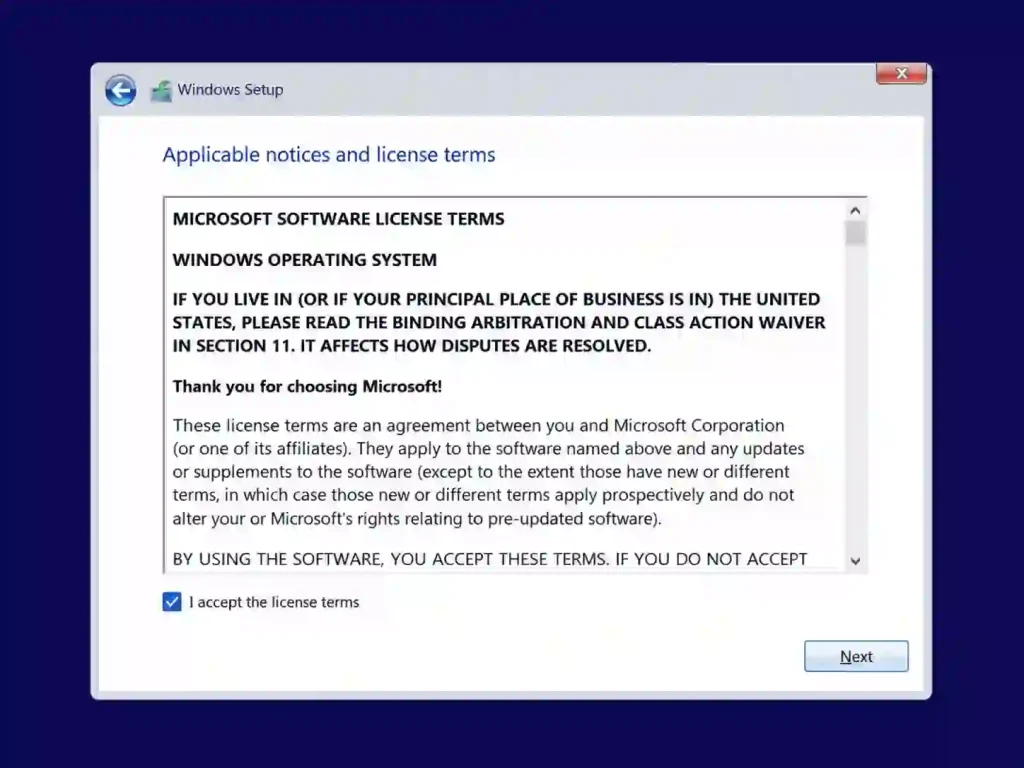
Task: Click the "I accept the license terms" label
Action: point(274,602)
